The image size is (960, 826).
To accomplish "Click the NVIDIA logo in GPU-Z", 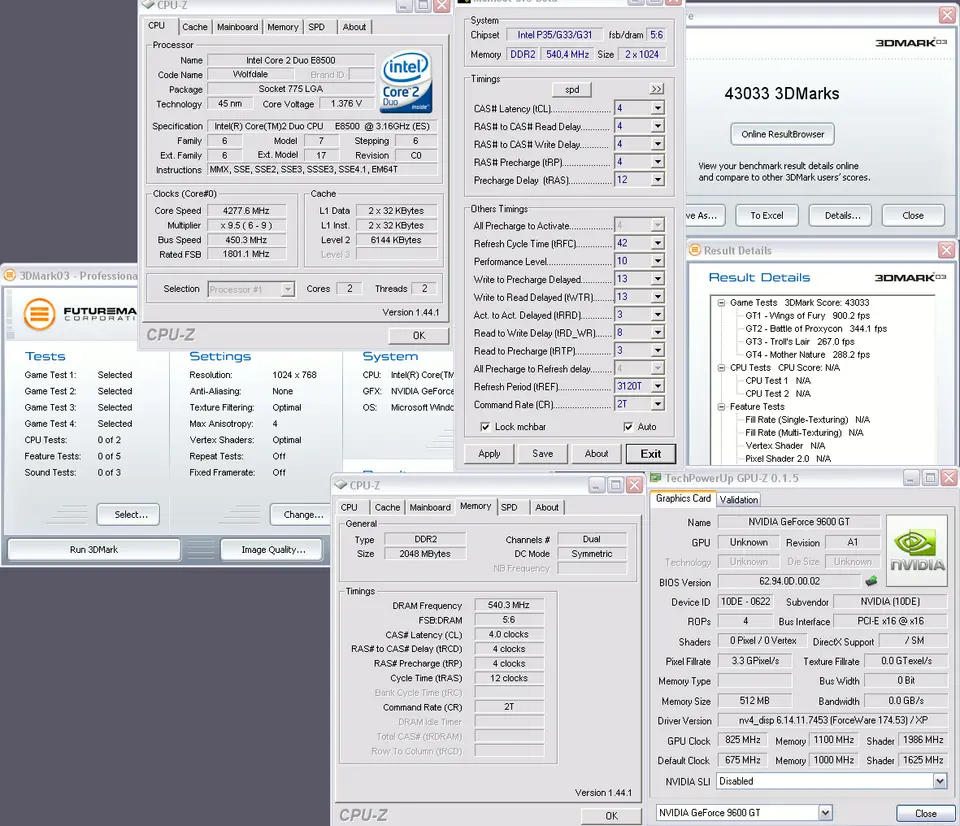I will 918,552.
